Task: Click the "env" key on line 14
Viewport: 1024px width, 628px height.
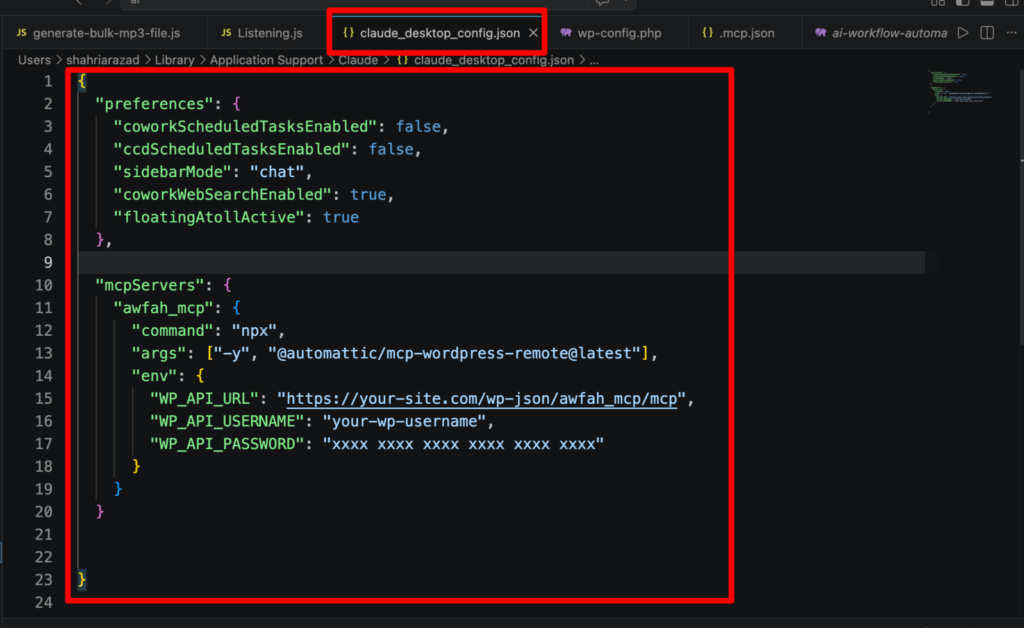Action: click(154, 376)
